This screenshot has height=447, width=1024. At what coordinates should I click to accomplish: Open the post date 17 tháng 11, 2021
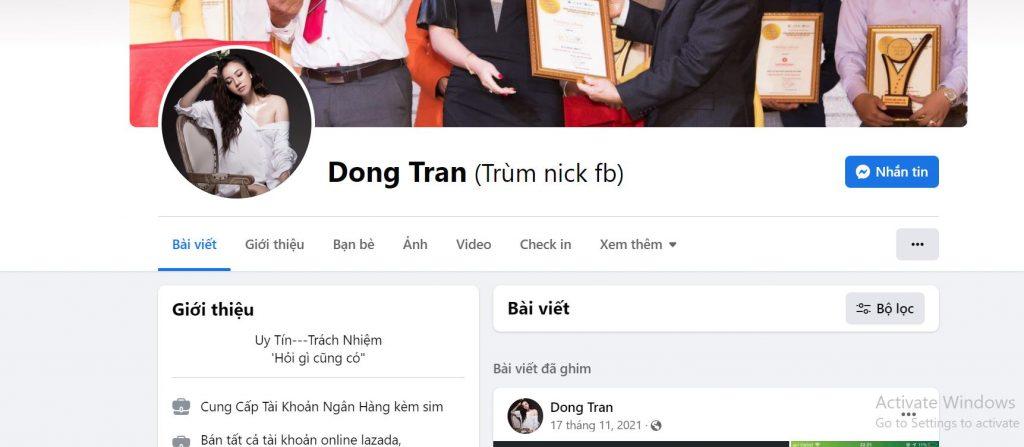tap(598, 425)
